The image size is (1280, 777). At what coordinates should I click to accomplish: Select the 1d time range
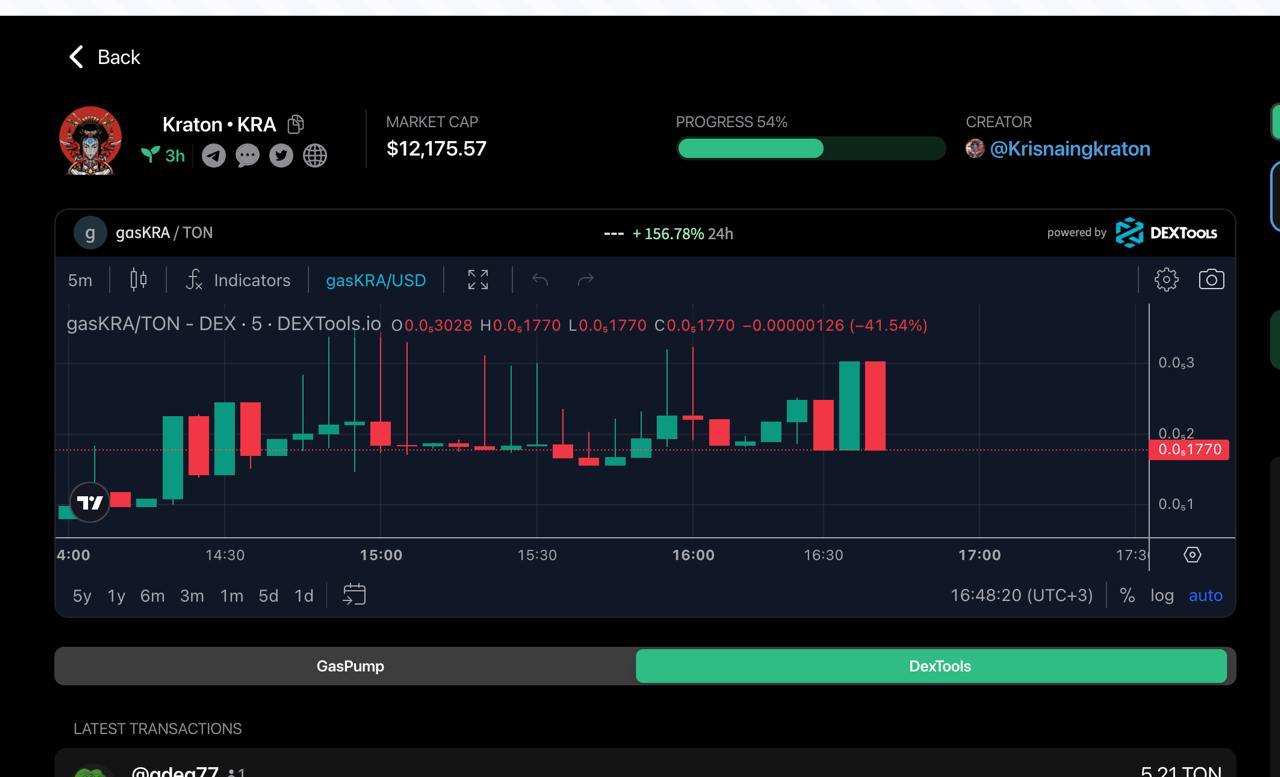304,596
